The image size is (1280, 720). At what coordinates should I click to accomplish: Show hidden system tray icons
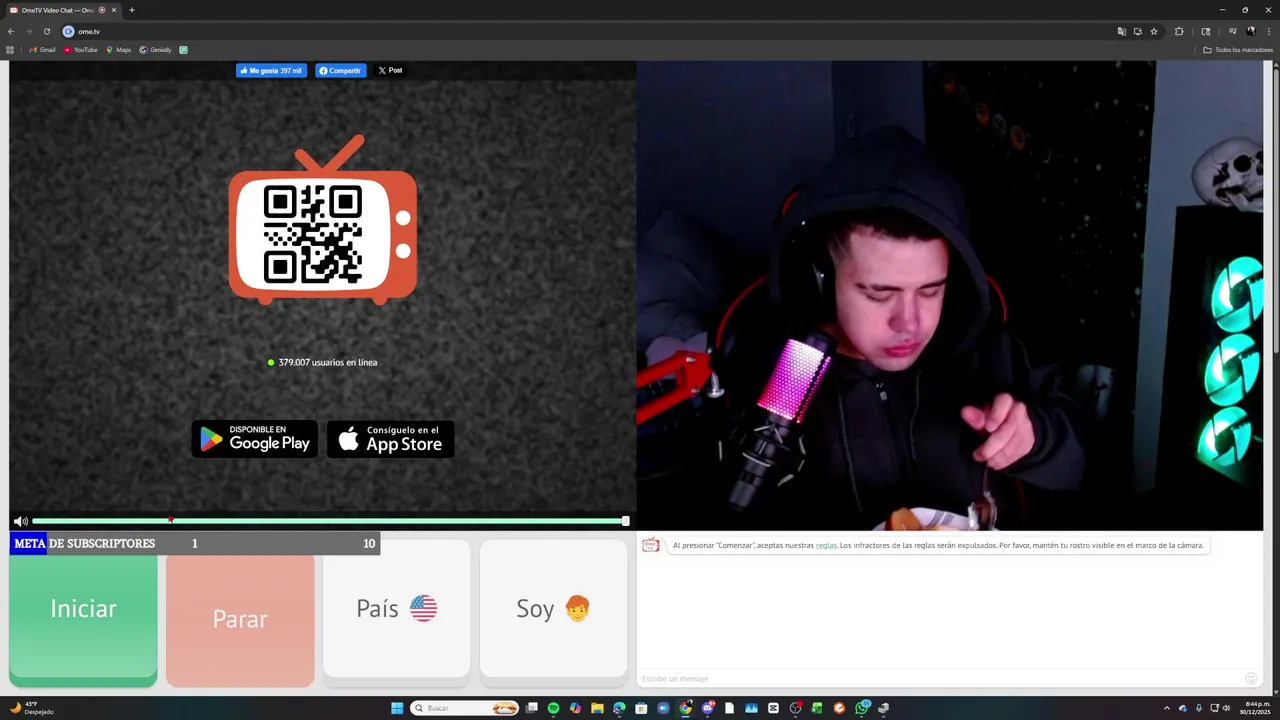[x=1166, y=708]
